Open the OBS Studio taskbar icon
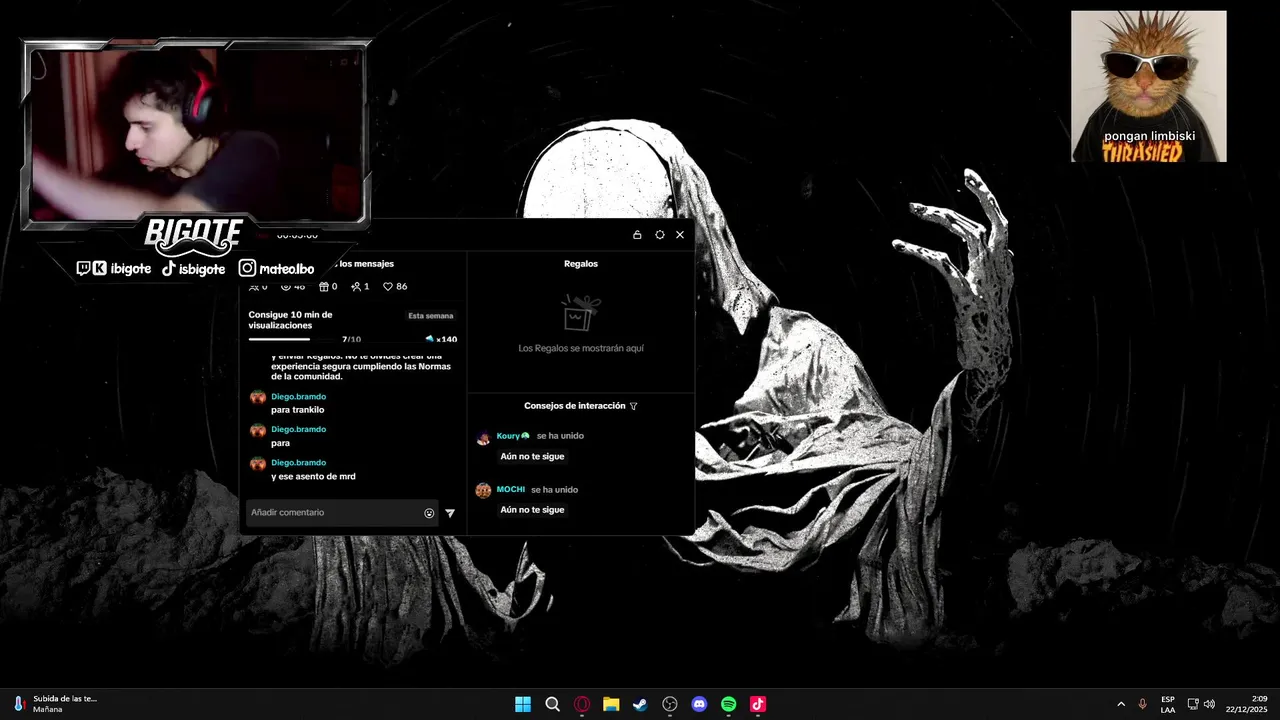This screenshot has width=1280, height=720. pyautogui.click(x=670, y=704)
